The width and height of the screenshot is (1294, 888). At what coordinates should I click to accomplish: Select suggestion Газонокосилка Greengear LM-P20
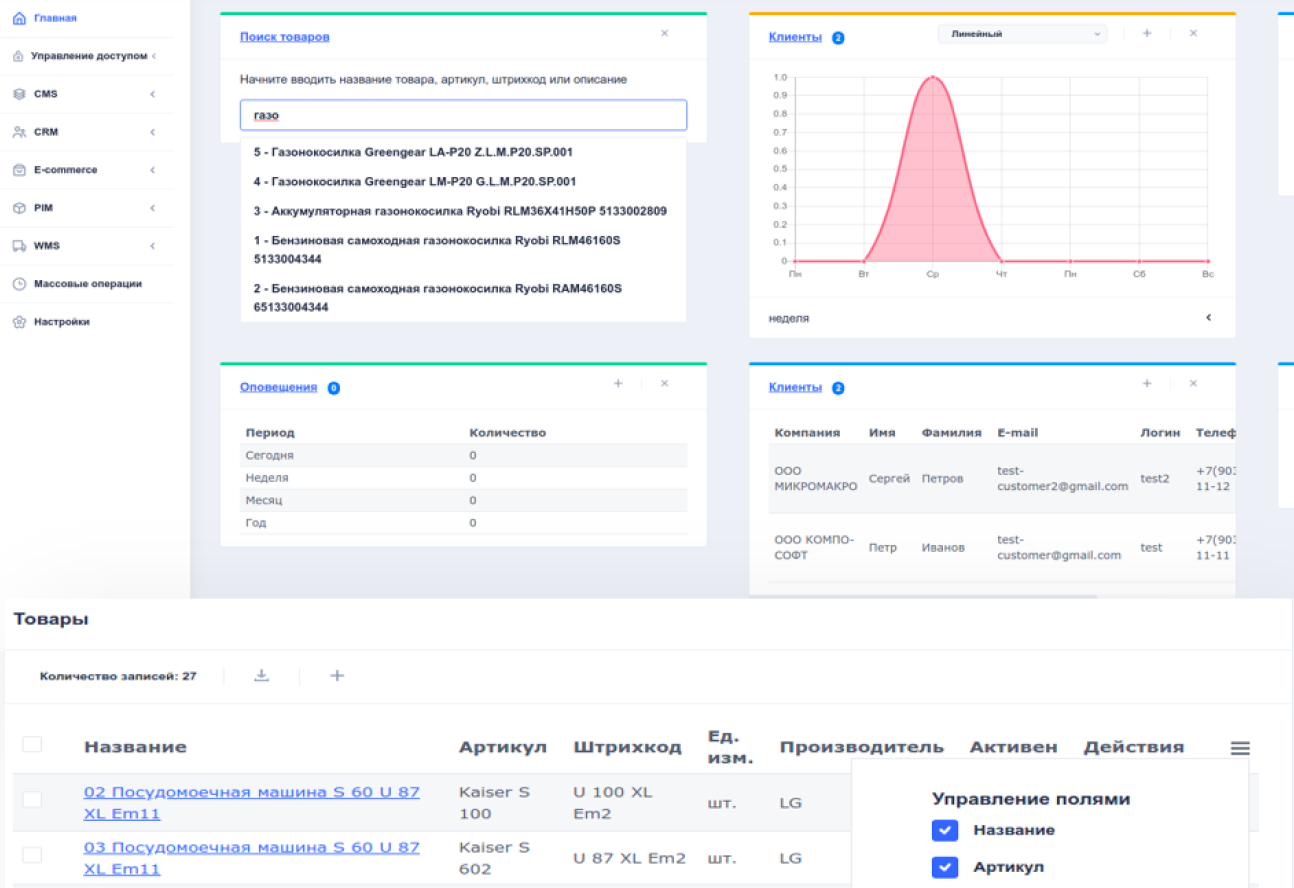463,182
